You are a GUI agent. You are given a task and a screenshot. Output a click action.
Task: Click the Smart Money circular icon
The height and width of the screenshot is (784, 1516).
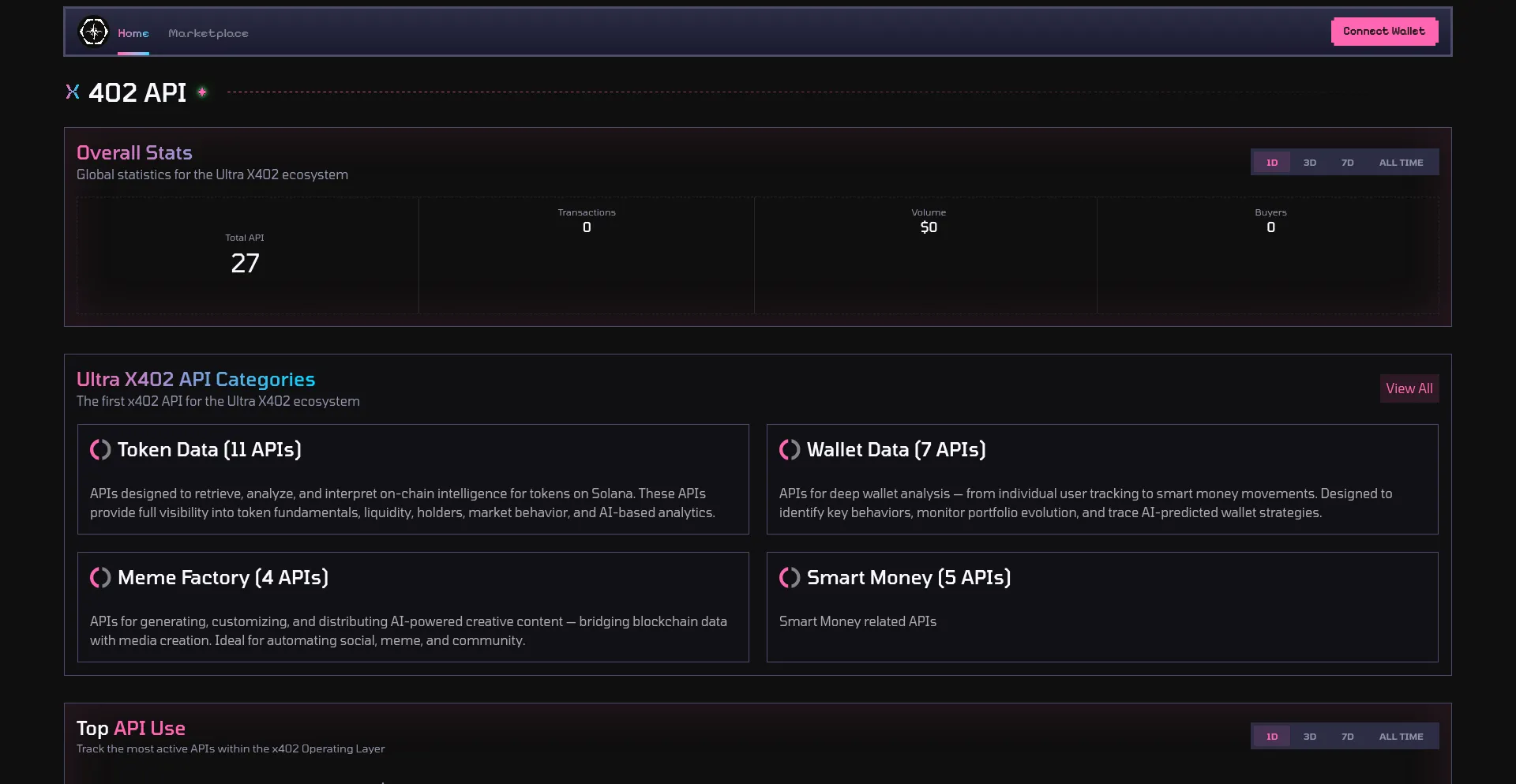click(x=790, y=578)
